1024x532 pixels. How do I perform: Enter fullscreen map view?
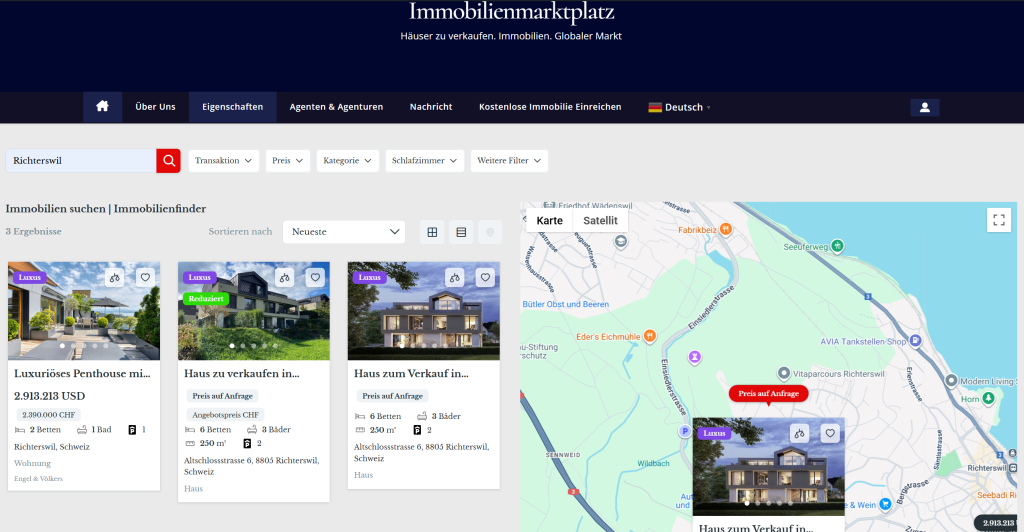pos(998,220)
